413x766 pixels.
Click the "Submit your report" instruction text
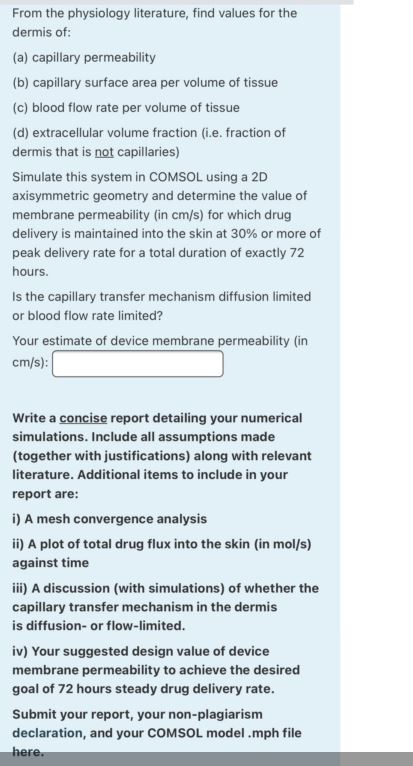[x=157, y=733]
